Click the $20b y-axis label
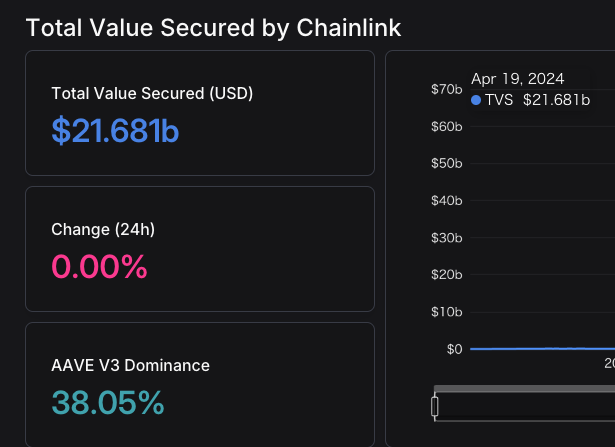This screenshot has width=615, height=447. pos(447,275)
